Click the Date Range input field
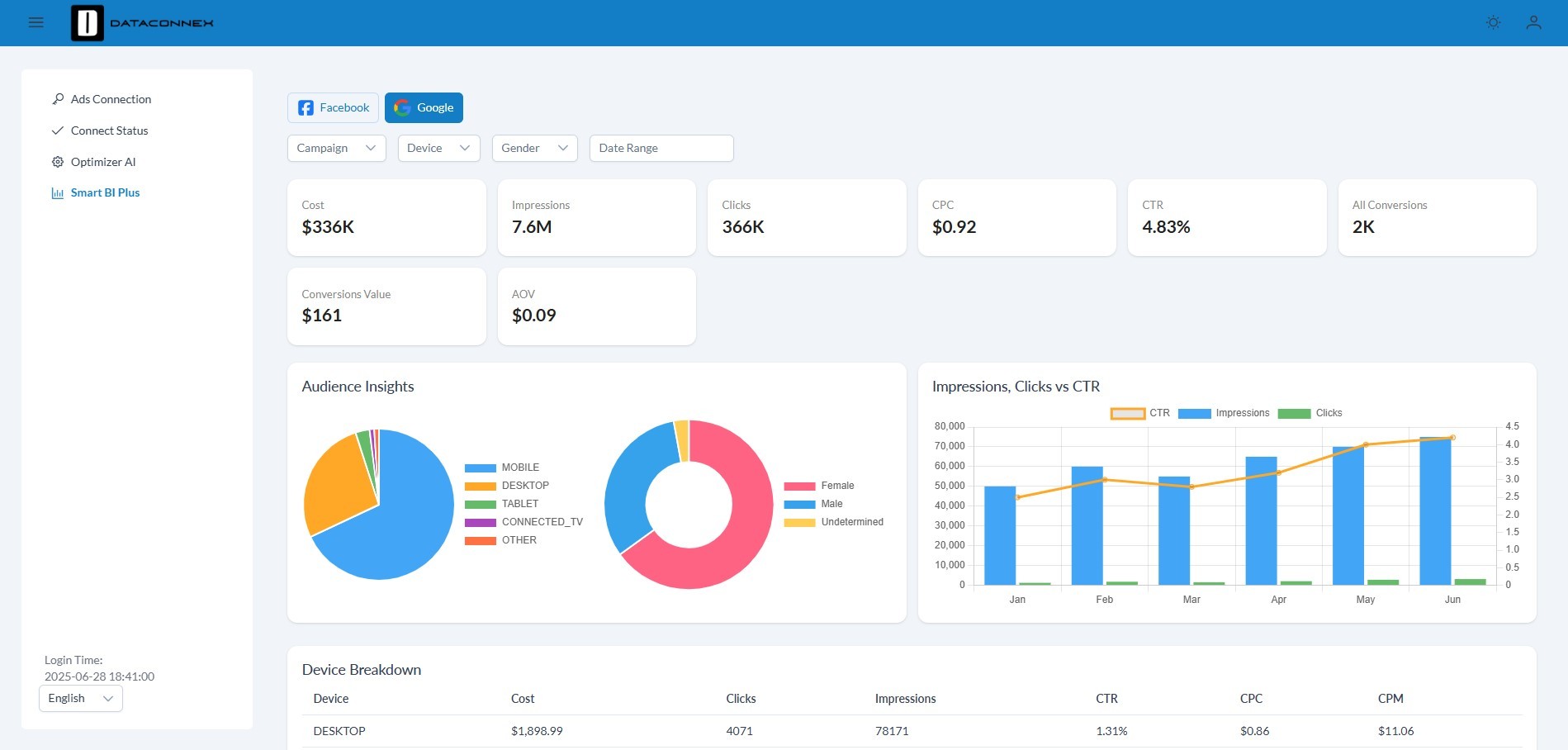The width and height of the screenshot is (1568, 750). (661, 148)
